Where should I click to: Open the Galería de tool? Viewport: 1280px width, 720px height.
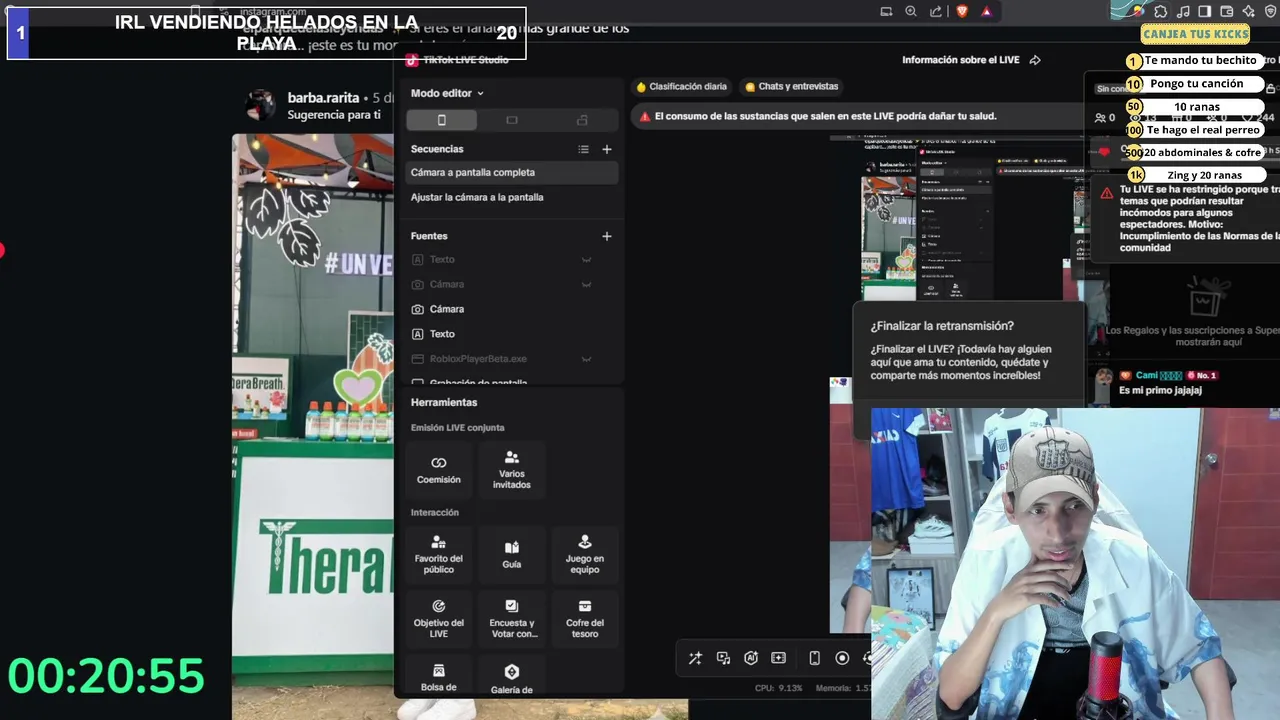[x=511, y=679]
